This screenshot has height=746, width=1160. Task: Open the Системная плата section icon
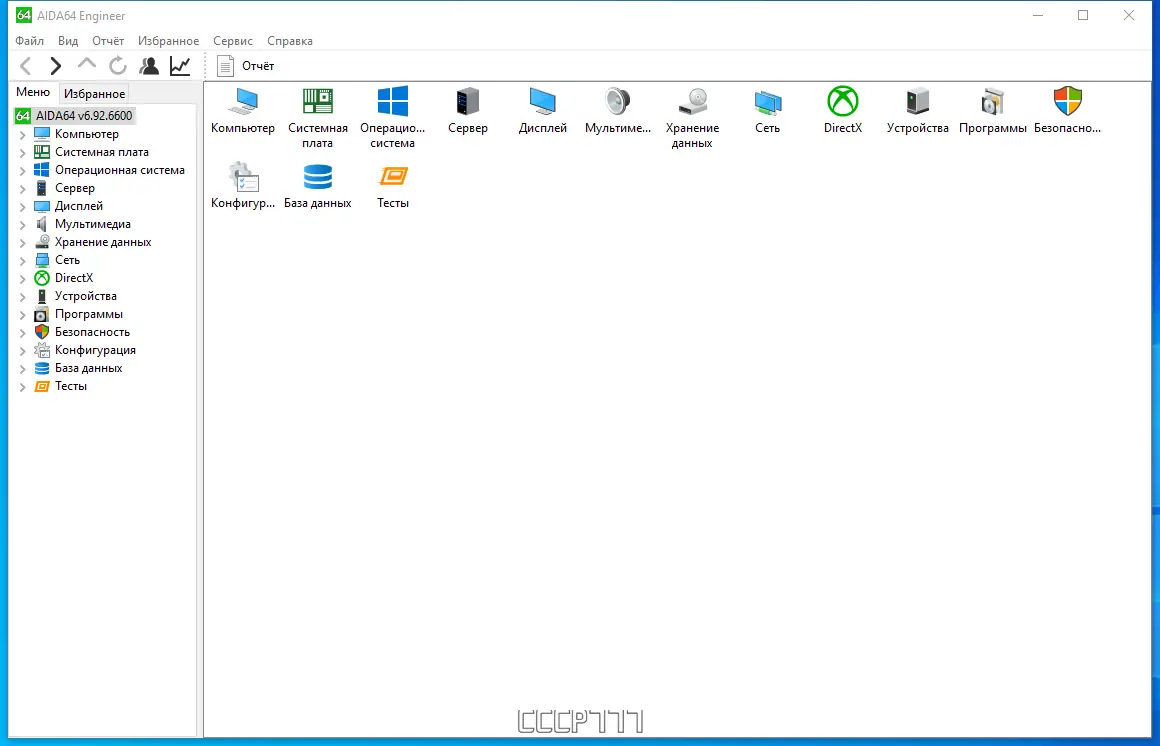(x=317, y=110)
